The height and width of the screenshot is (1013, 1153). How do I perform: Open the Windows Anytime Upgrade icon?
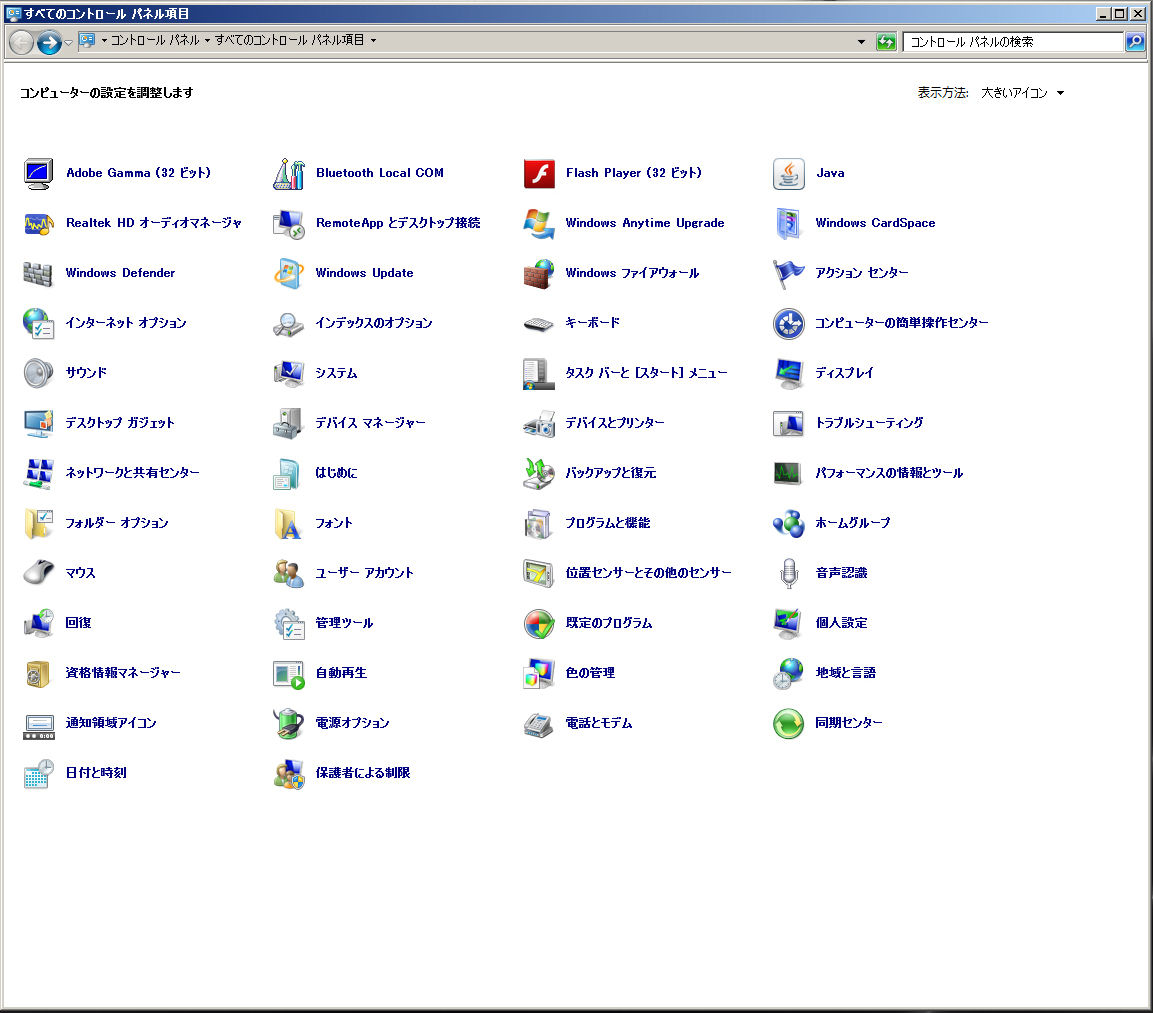(538, 223)
